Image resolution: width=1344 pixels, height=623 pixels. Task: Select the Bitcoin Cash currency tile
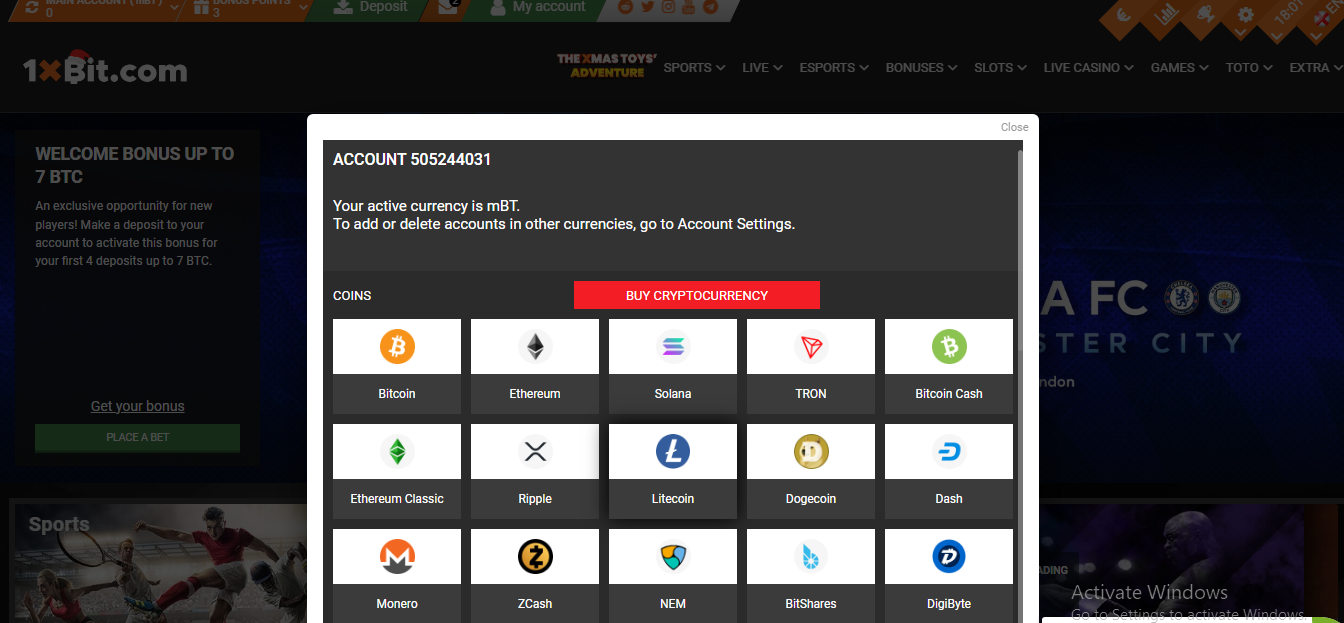coord(948,365)
